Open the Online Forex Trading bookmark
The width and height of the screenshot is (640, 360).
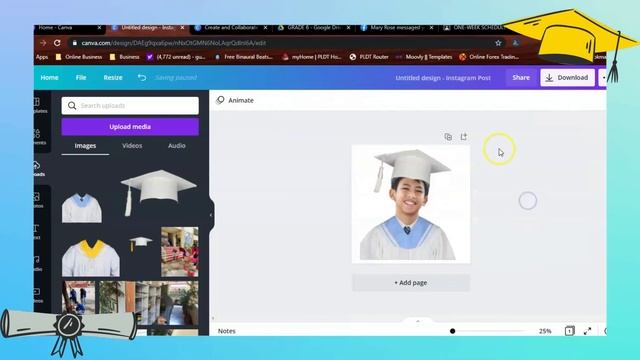click(489, 57)
